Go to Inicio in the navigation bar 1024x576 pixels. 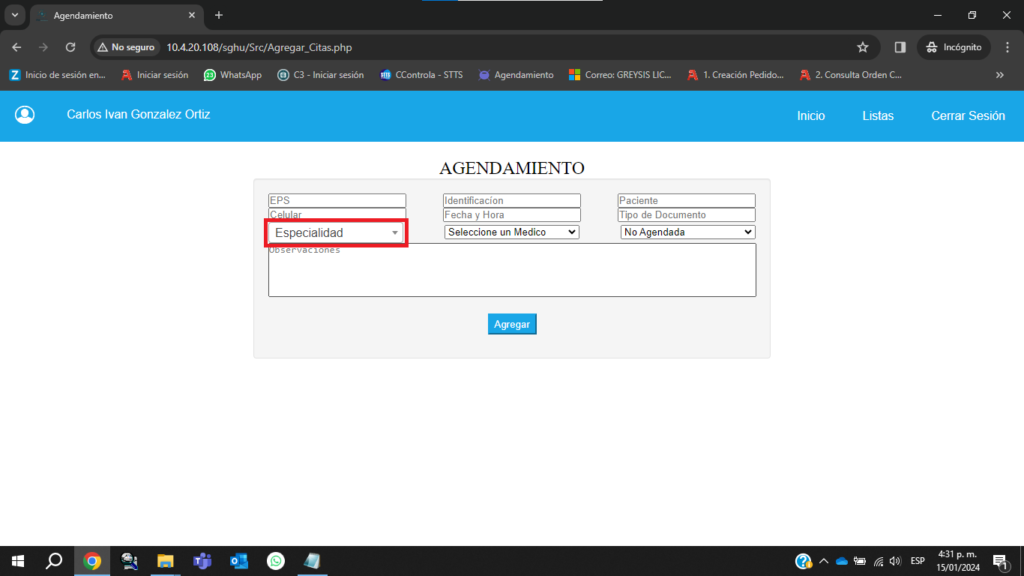(811, 116)
